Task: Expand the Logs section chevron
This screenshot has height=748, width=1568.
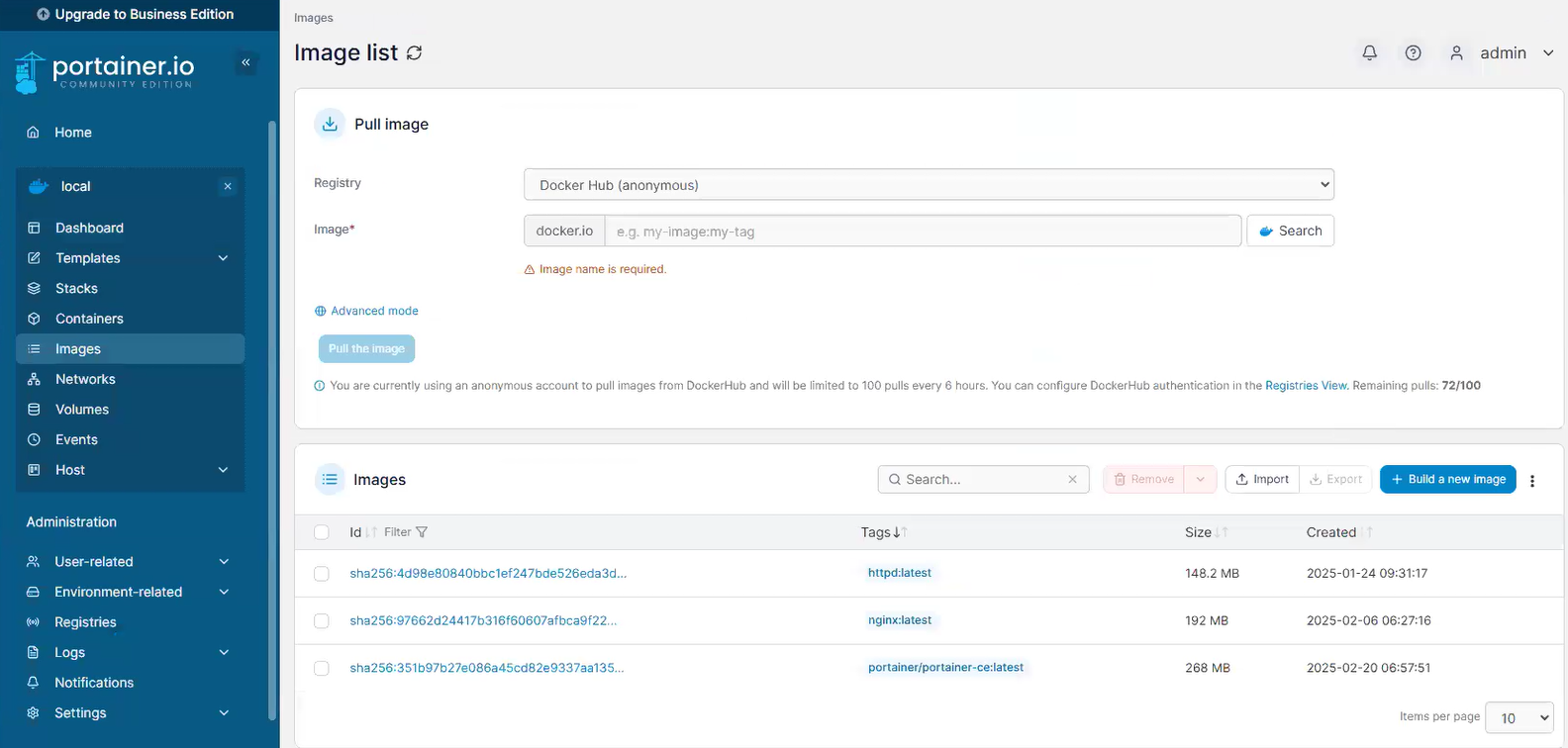Action: tap(224, 653)
